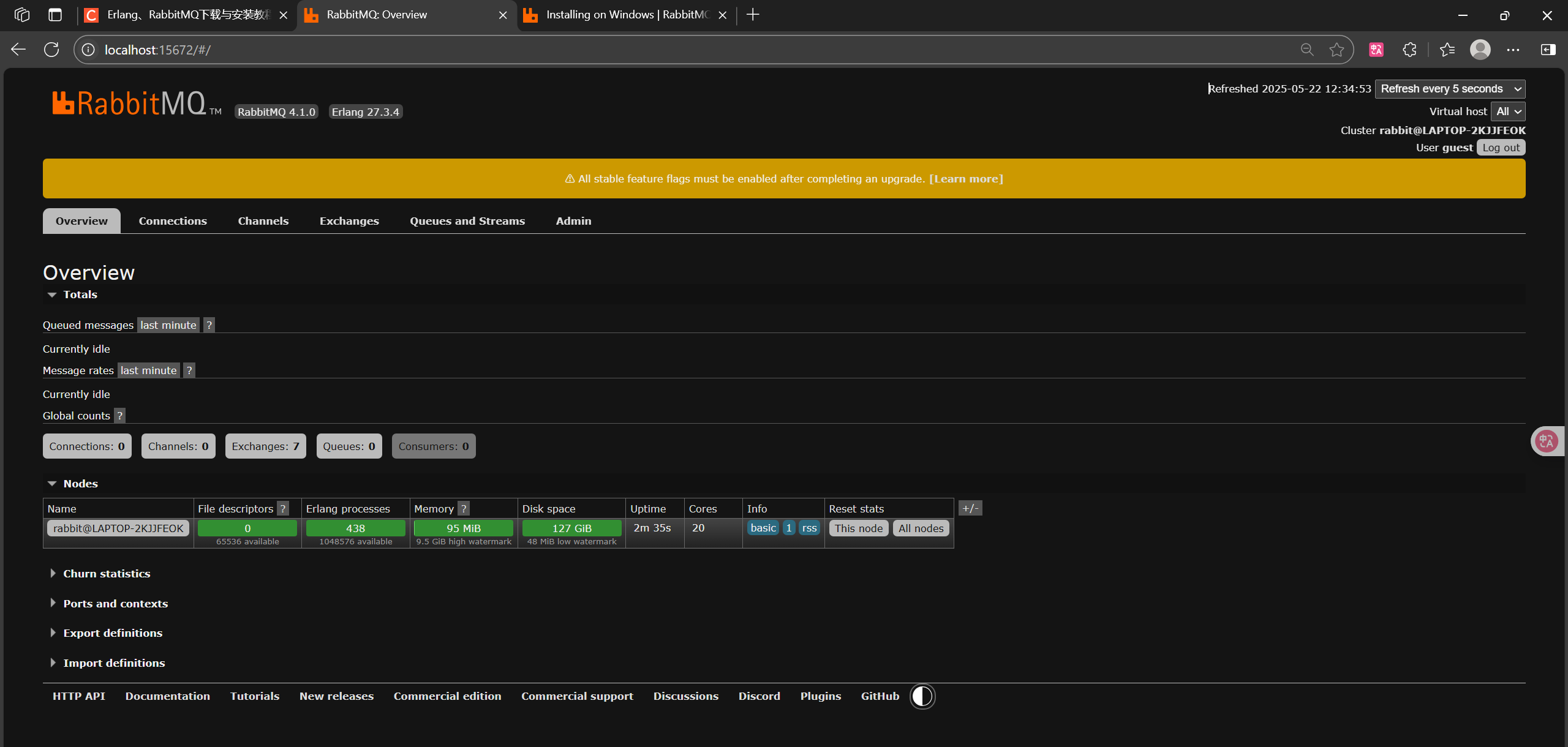Open a new browser tab
This screenshot has height=747, width=1568.
753,15
